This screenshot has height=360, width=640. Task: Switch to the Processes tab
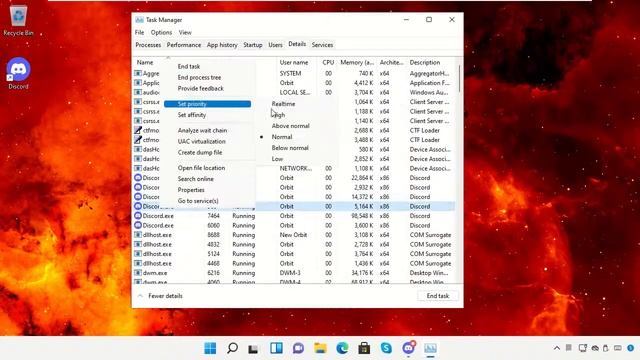click(x=148, y=45)
